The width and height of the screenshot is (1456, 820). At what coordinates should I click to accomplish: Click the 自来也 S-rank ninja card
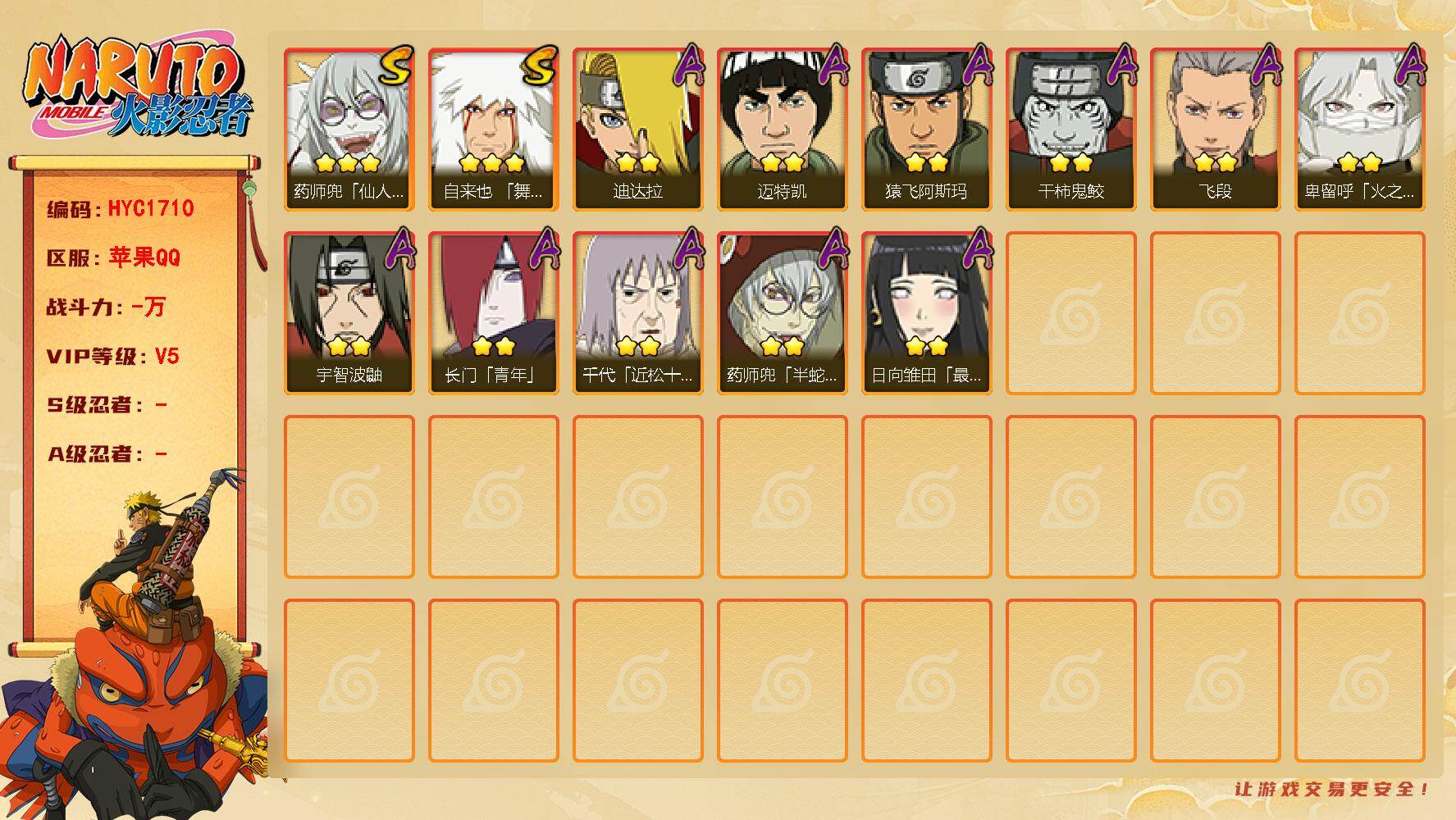tap(493, 129)
